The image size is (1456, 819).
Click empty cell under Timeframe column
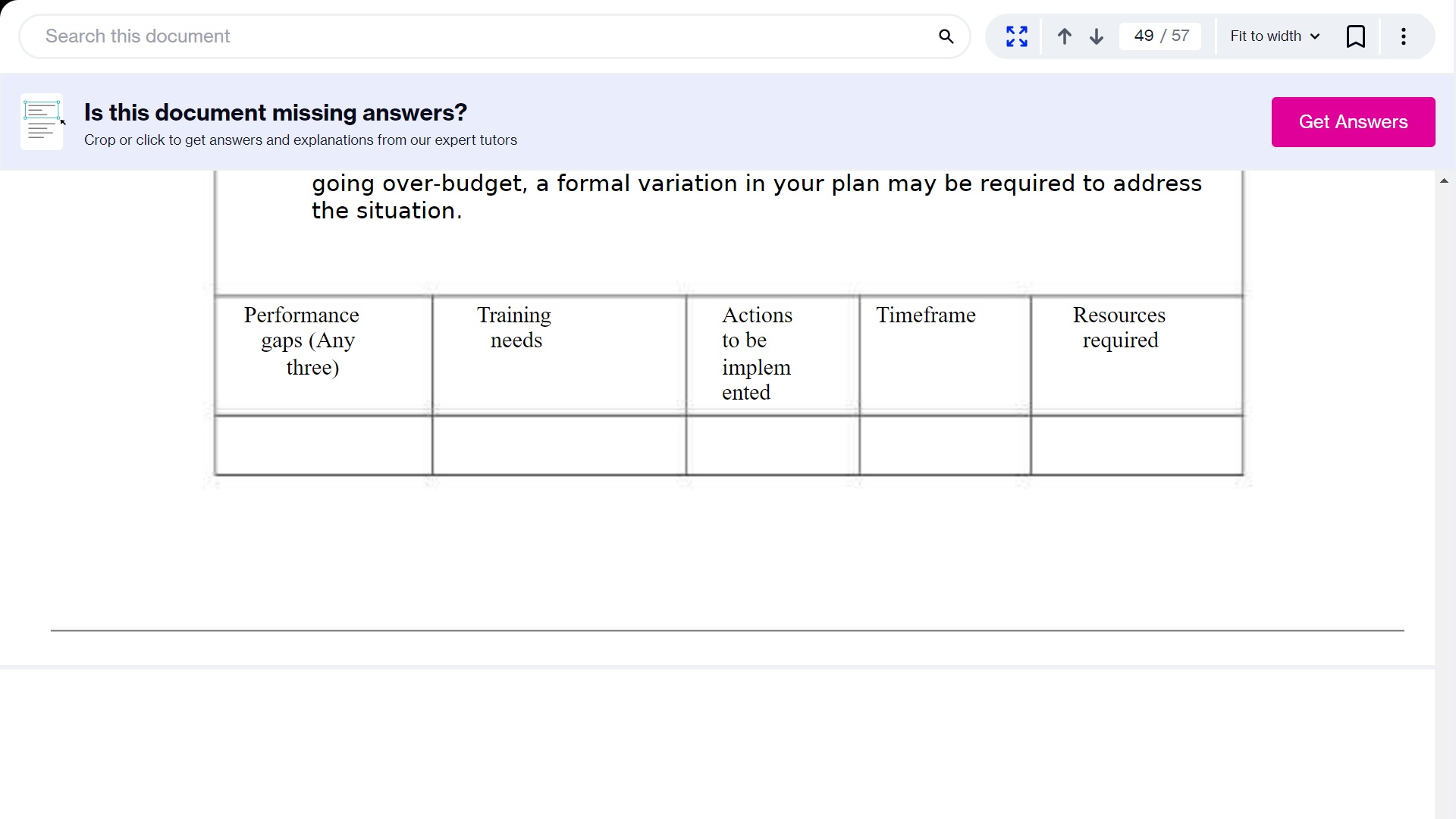[944, 446]
